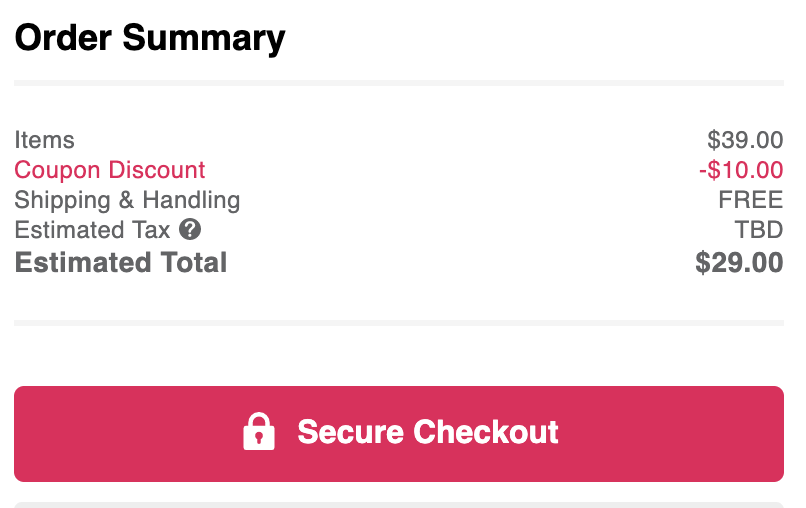
Task: Click the divider line below Estimated Total
Action: pyautogui.click(x=399, y=323)
